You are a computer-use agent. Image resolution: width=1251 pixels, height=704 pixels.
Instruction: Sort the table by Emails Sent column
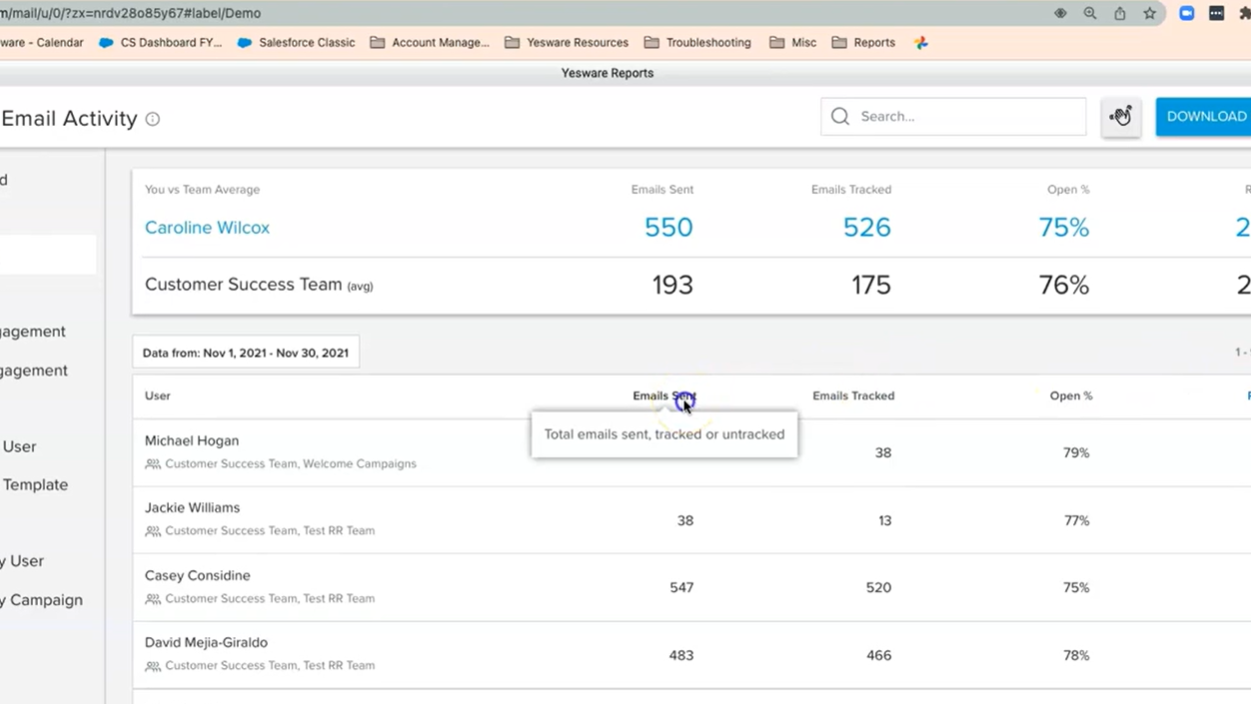point(664,396)
